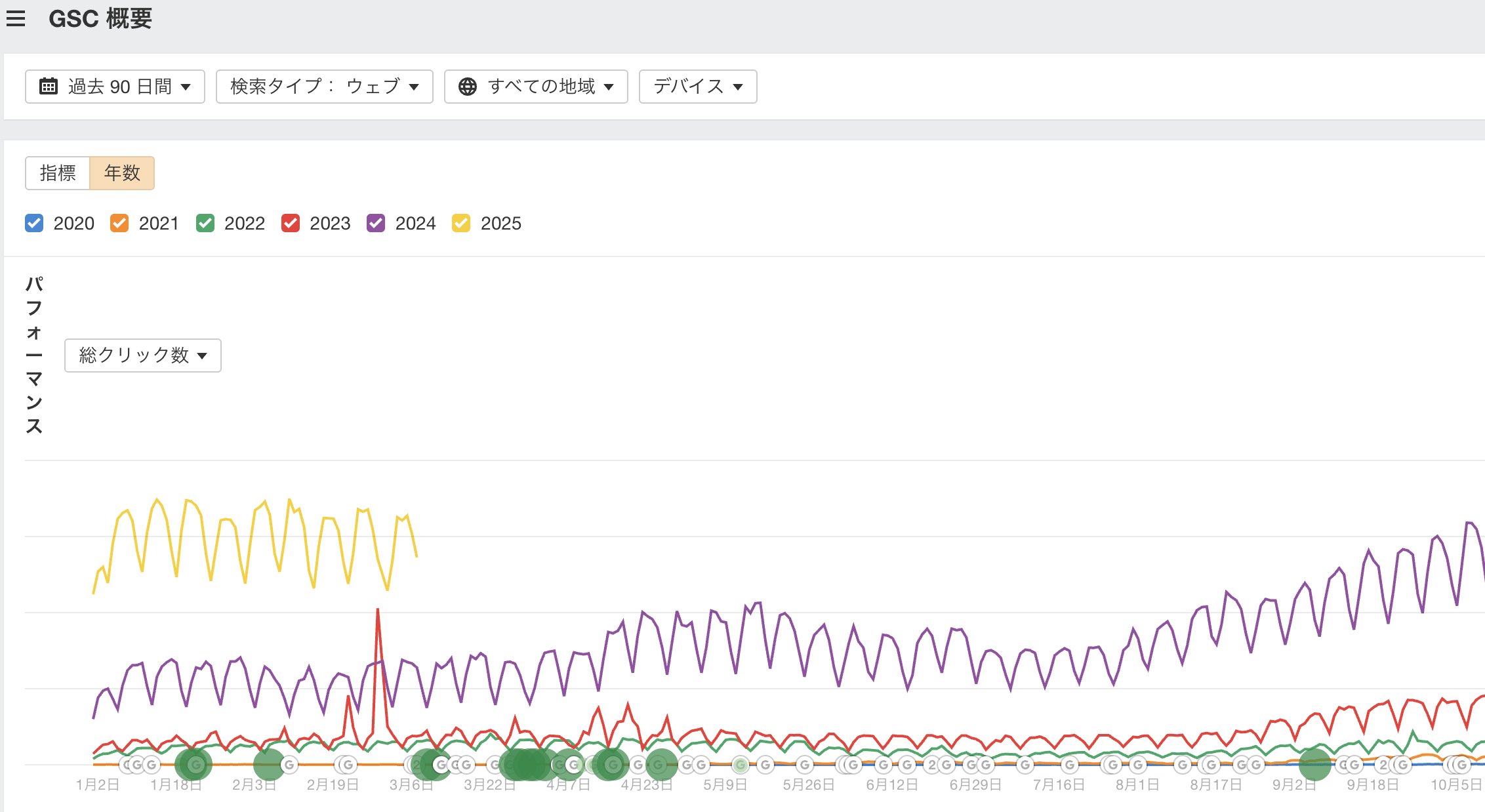Select the 年数 tab

pyautogui.click(x=122, y=173)
